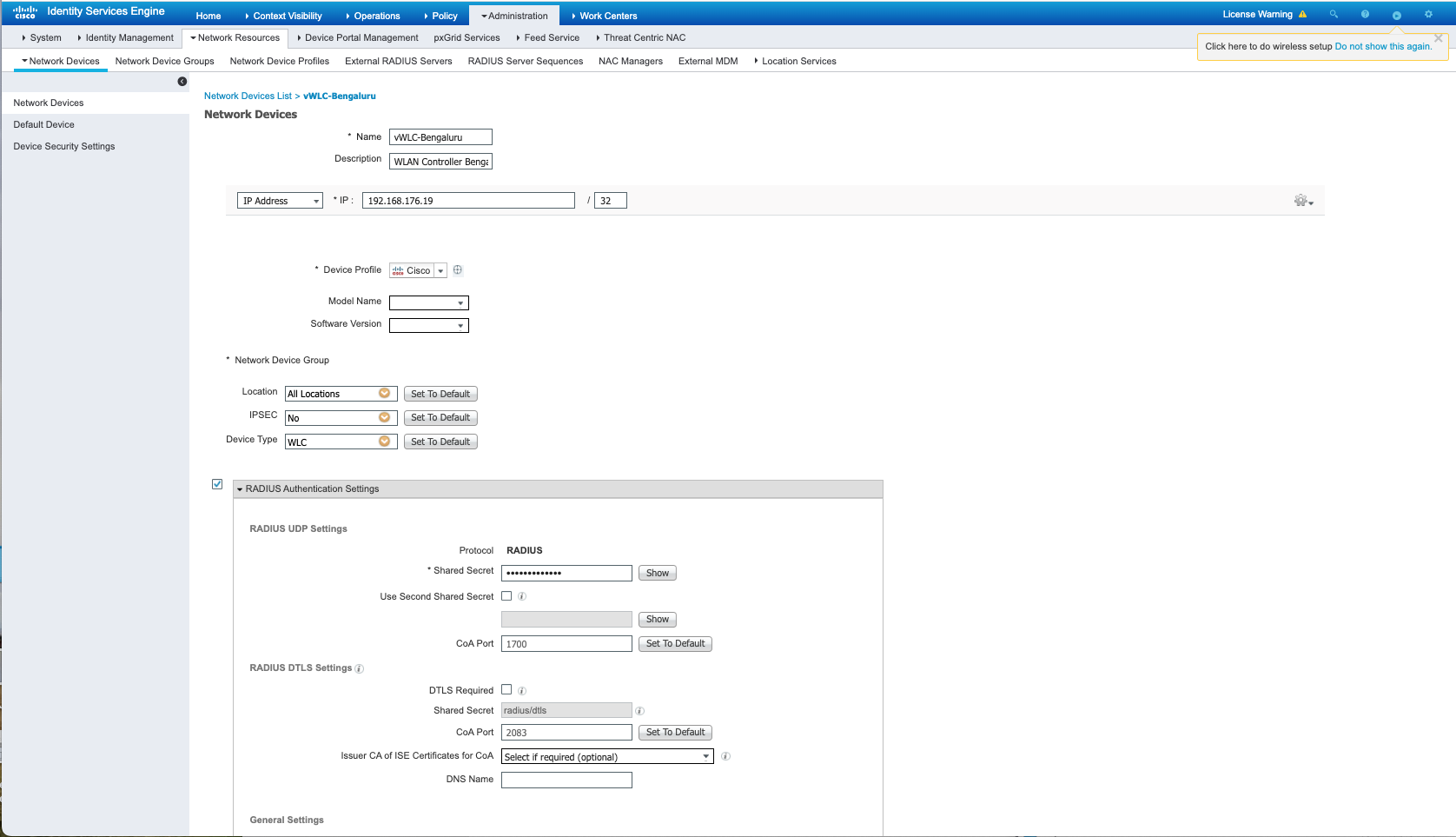This screenshot has height=837, width=1456.
Task: Open Issuer CA of ISE Certificates dropdown
Action: click(607, 756)
